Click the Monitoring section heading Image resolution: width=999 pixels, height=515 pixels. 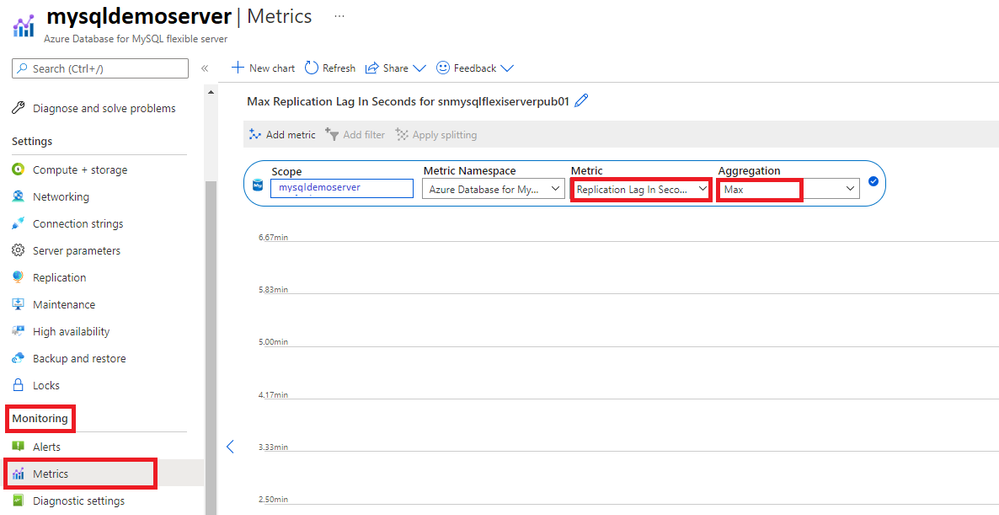click(40, 418)
